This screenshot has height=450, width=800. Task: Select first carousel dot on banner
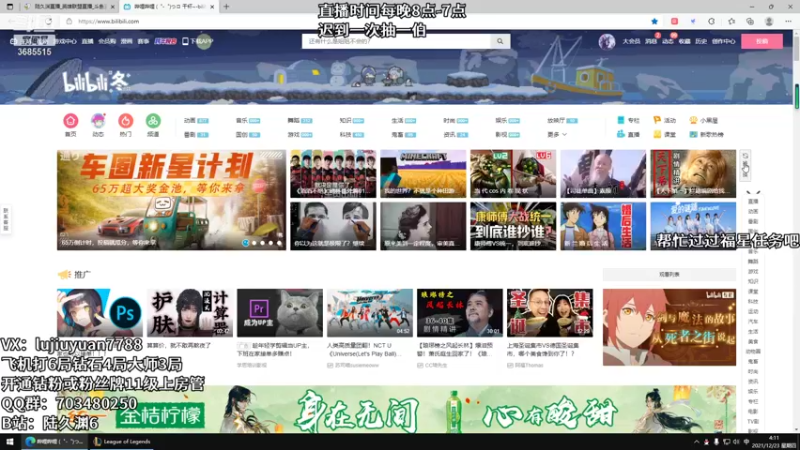246,243
